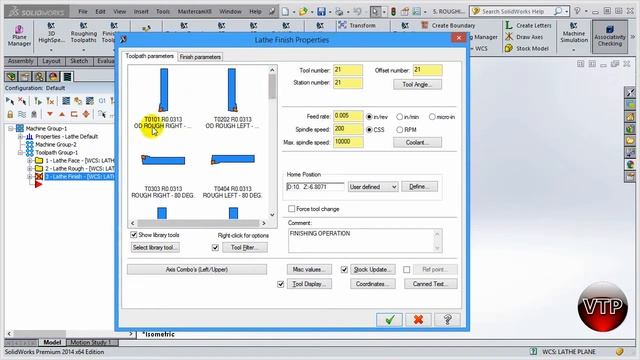Switch to the Toolpath parameters tab
The width and height of the screenshot is (640, 360).
coord(149,56)
